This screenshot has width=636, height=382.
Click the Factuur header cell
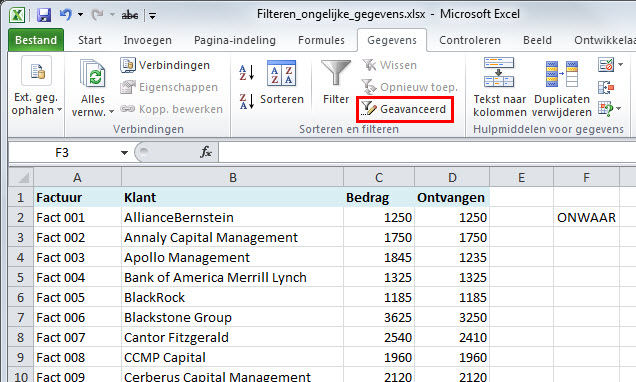tap(77, 197)
